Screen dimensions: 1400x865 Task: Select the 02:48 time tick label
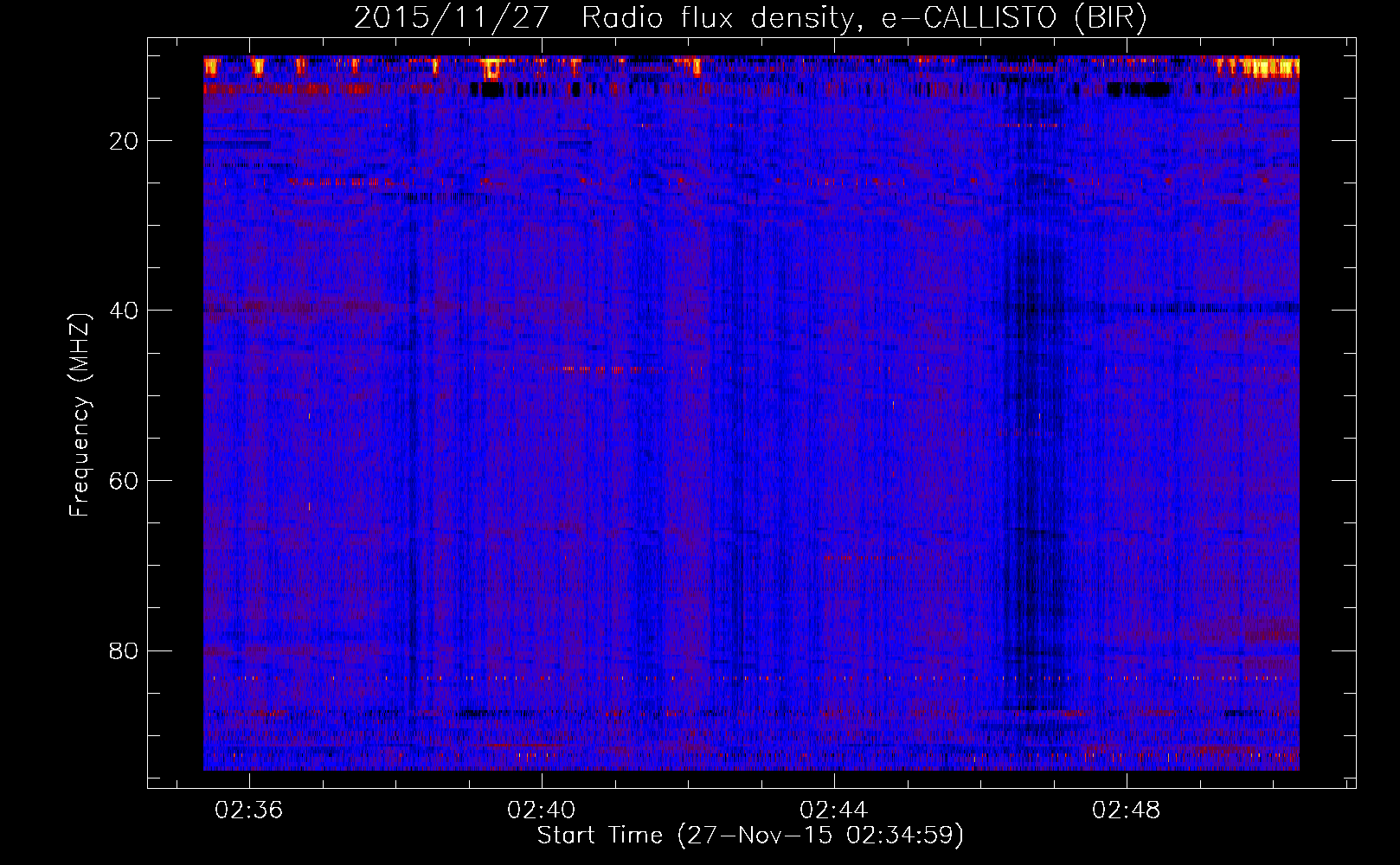1127,811
